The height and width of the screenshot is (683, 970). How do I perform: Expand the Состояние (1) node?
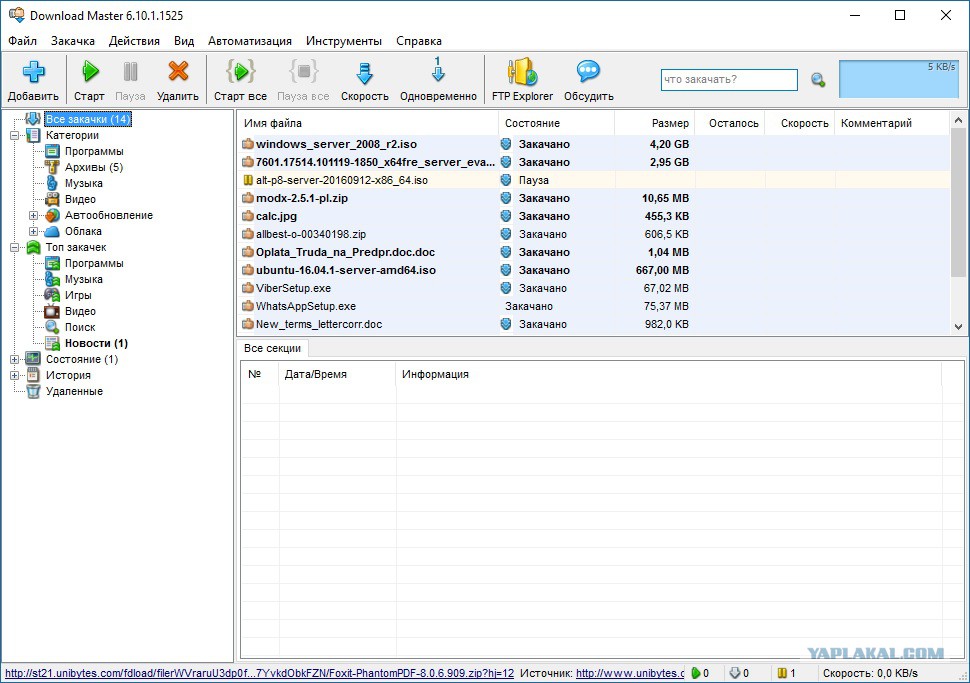point(14,359)
